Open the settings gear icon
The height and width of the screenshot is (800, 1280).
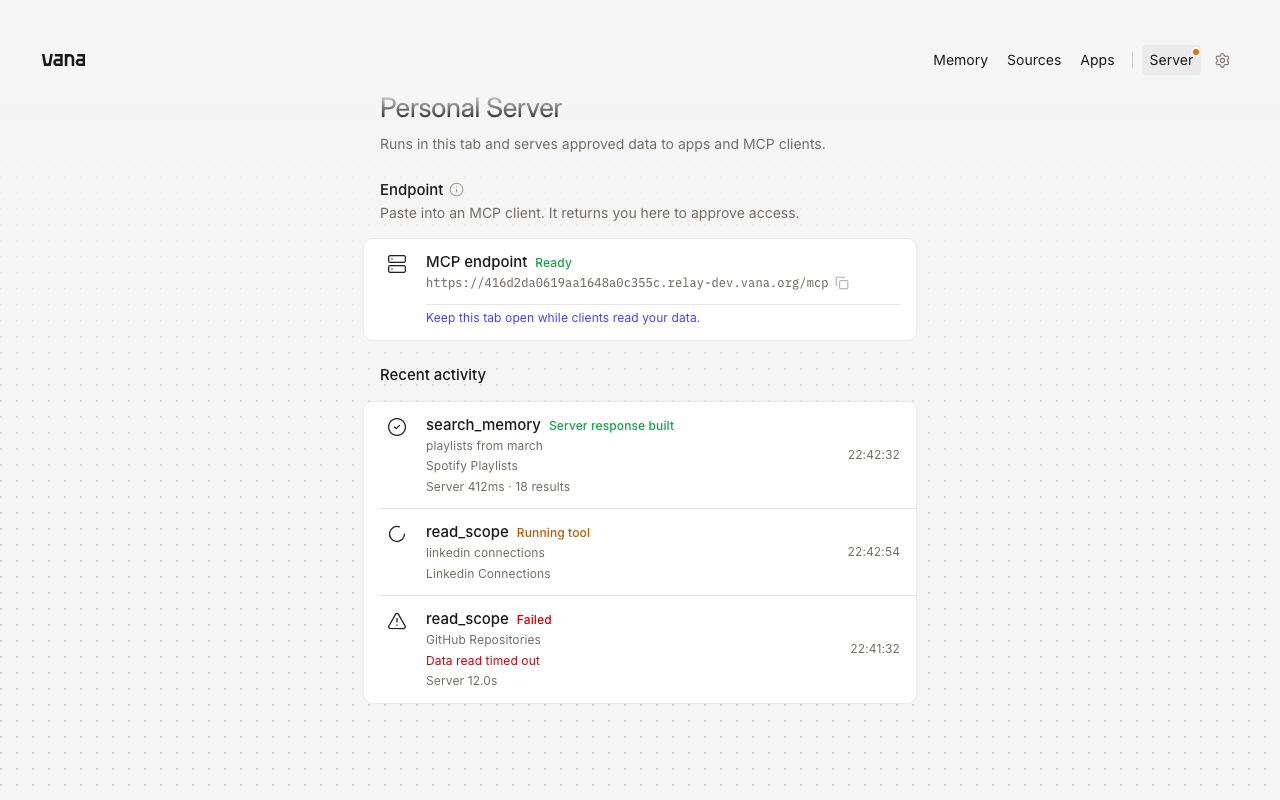(x=1222, y=60)
